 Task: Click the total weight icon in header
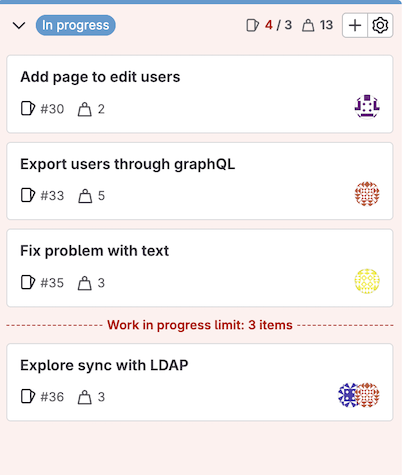[308, 25]
